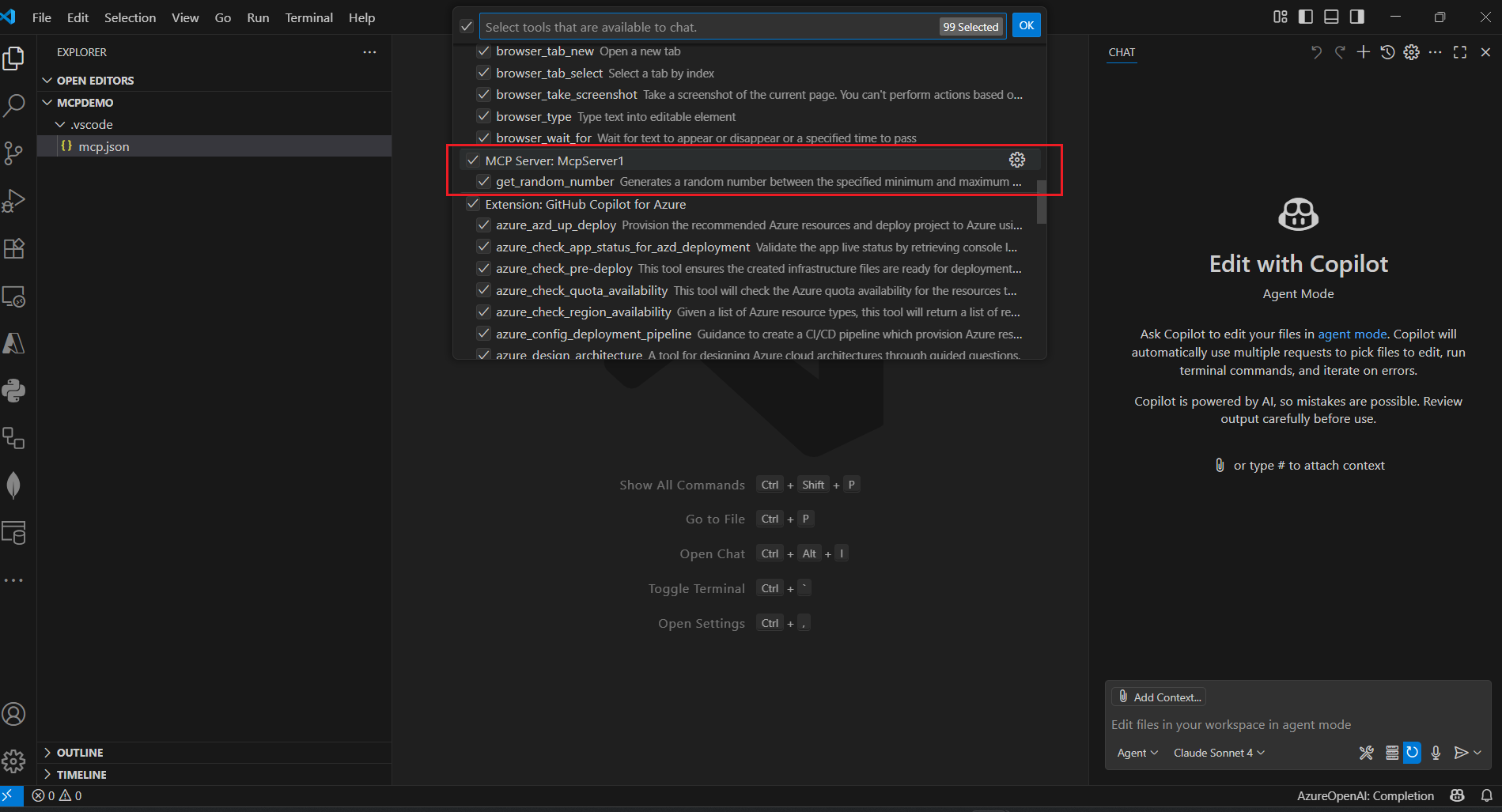
Task: Open the Agent mode dropdown
Action: [1137, 753]
